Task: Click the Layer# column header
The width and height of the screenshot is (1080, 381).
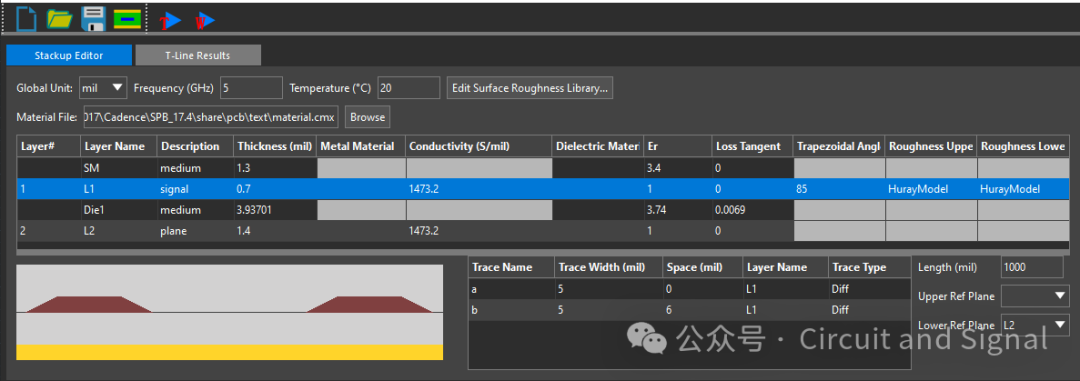Action: point(48,146)
